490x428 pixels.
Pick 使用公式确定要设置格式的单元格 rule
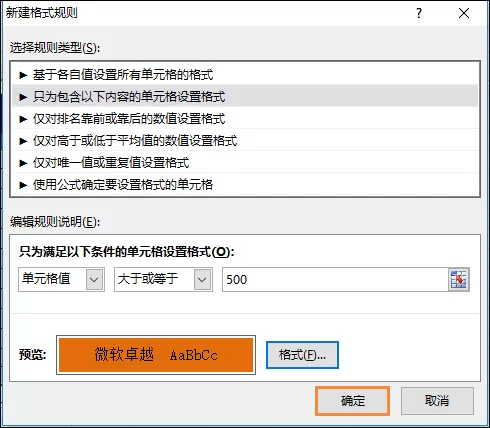pos(245,184)
